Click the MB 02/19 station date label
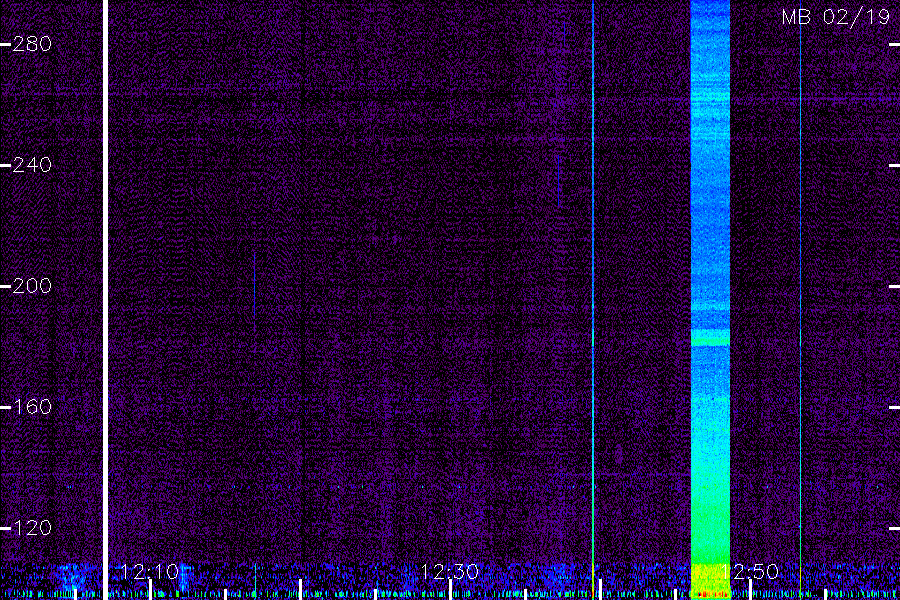 pos(835,17)
